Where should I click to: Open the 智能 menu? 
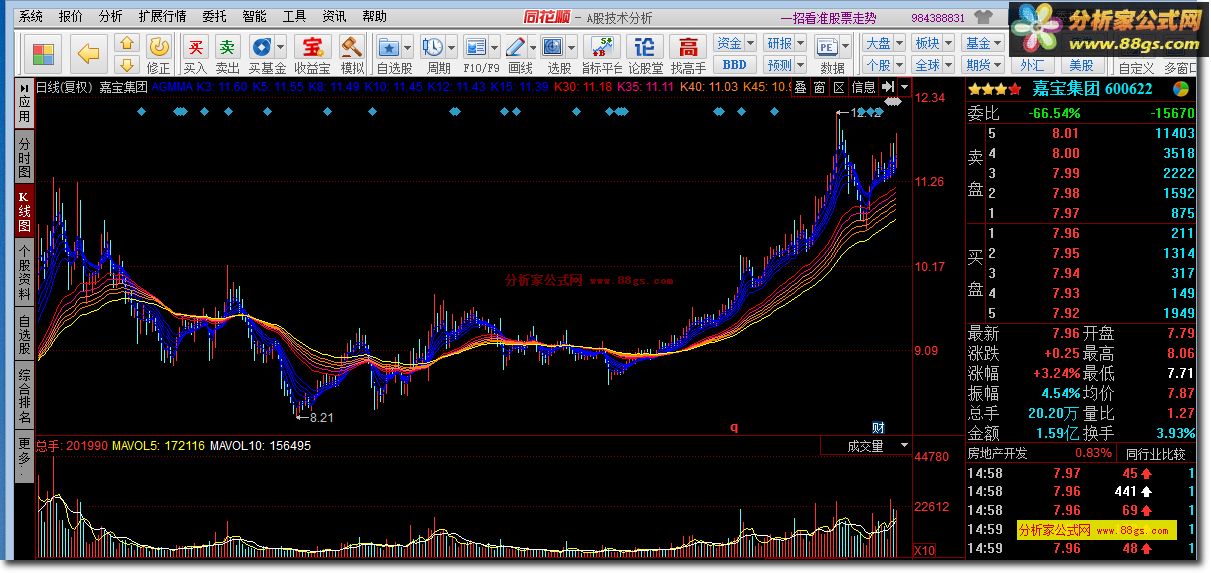click(x=254, y=17)
